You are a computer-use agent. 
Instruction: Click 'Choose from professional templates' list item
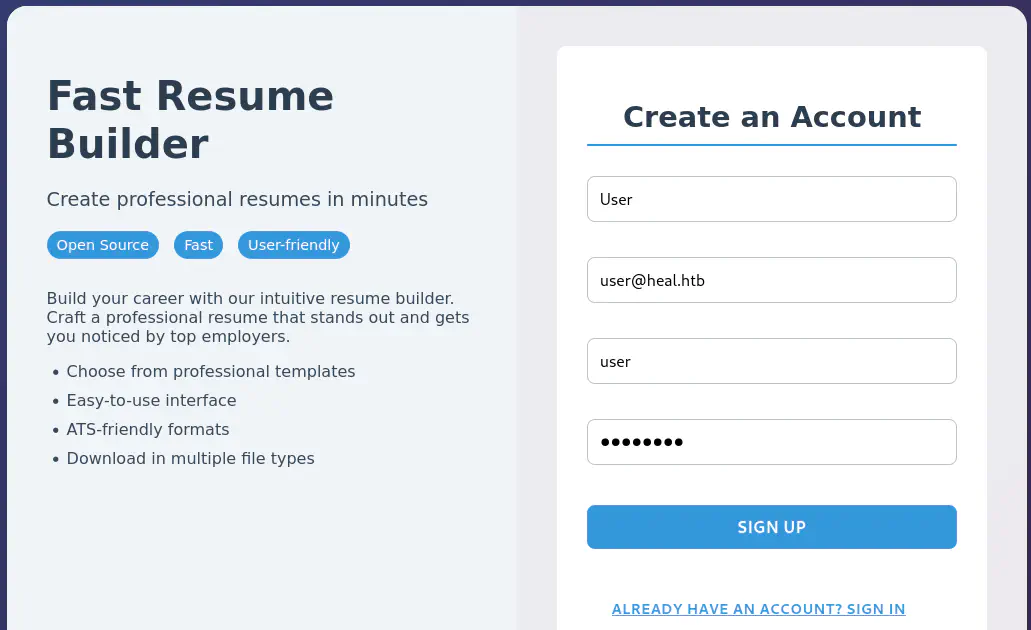pos(210,371)
